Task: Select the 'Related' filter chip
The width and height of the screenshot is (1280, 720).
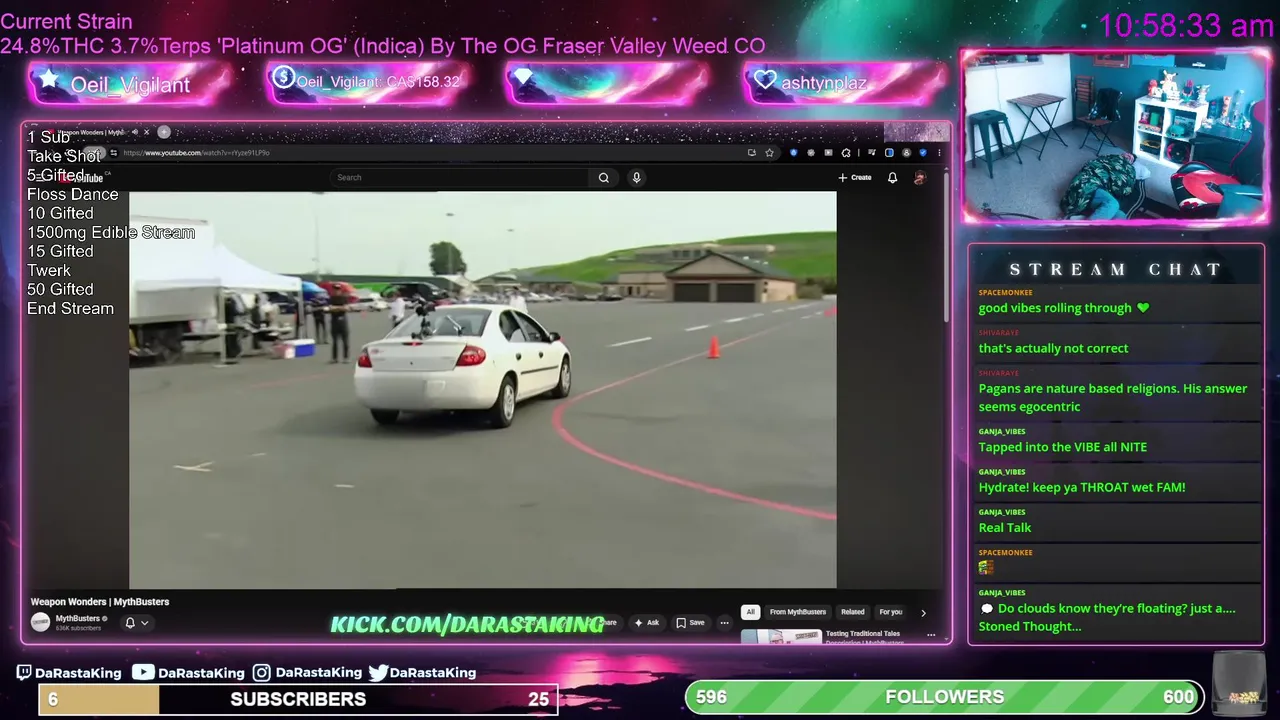Action: (852, 612)
